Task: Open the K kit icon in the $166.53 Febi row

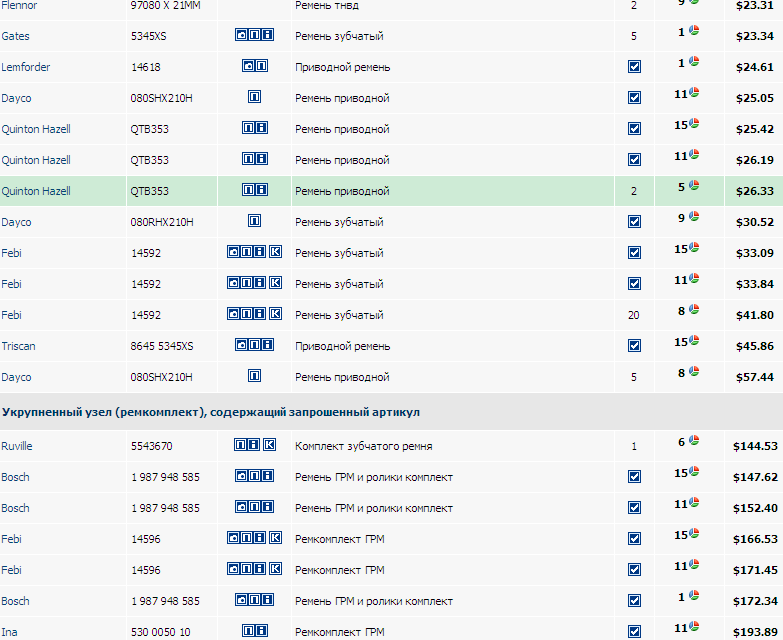Action: (x=276, y=537)
